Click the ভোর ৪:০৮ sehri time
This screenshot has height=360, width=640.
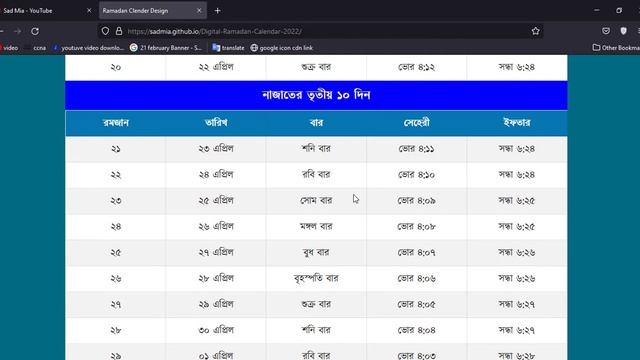(x=416, y=227)
